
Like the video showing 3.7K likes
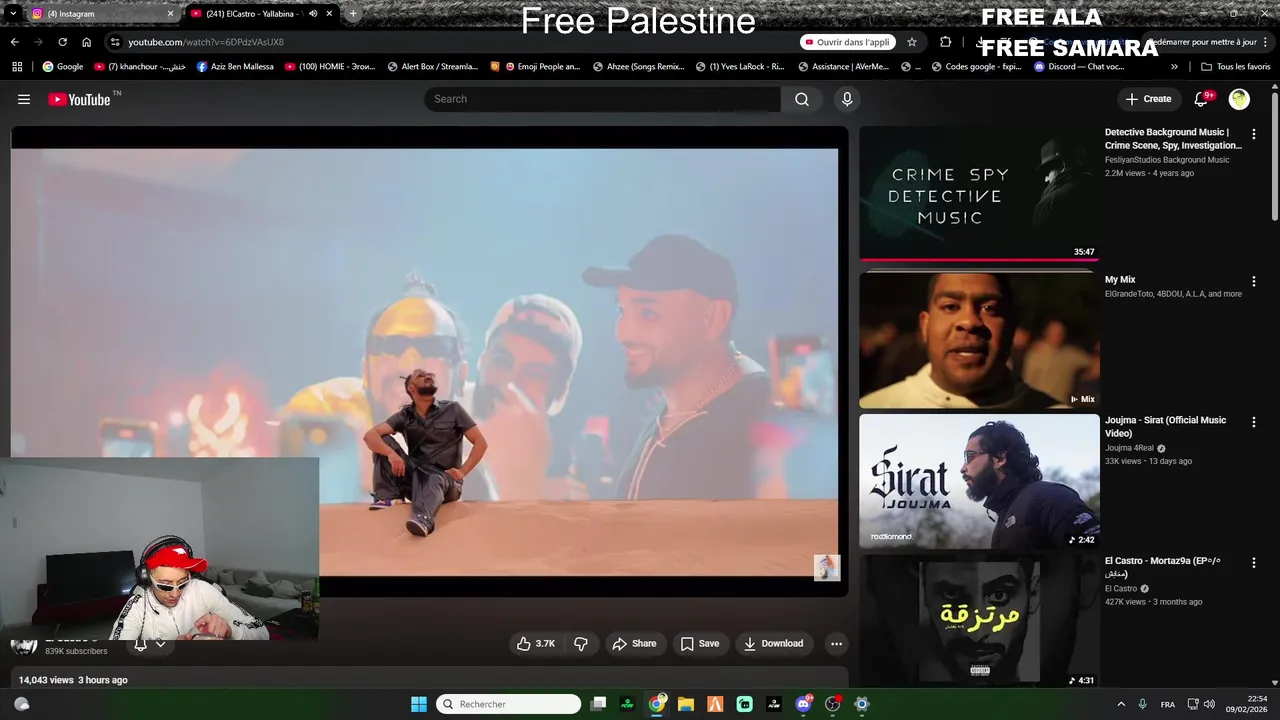(535, 644)
